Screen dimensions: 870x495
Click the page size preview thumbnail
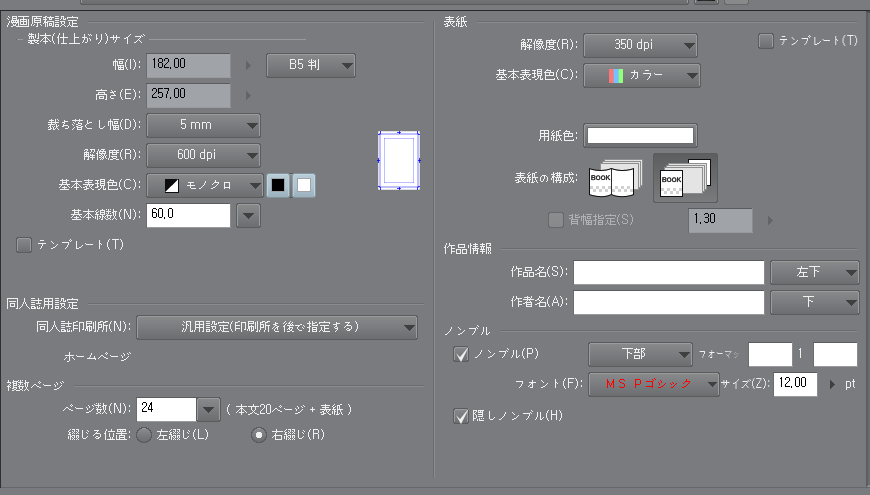point(399,160)
